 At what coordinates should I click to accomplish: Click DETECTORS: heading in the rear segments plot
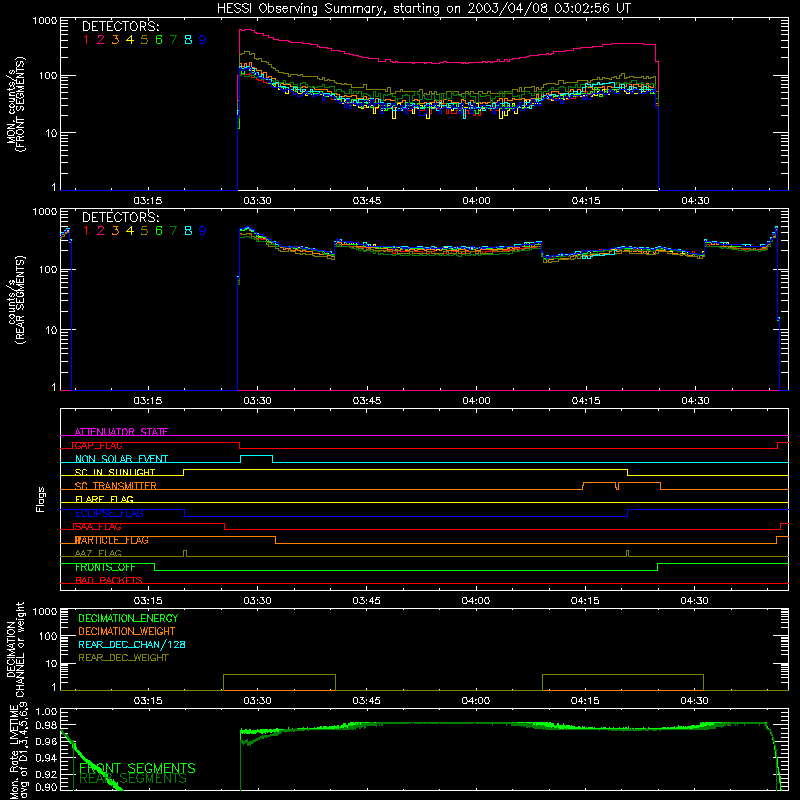[x=120, y=218]
